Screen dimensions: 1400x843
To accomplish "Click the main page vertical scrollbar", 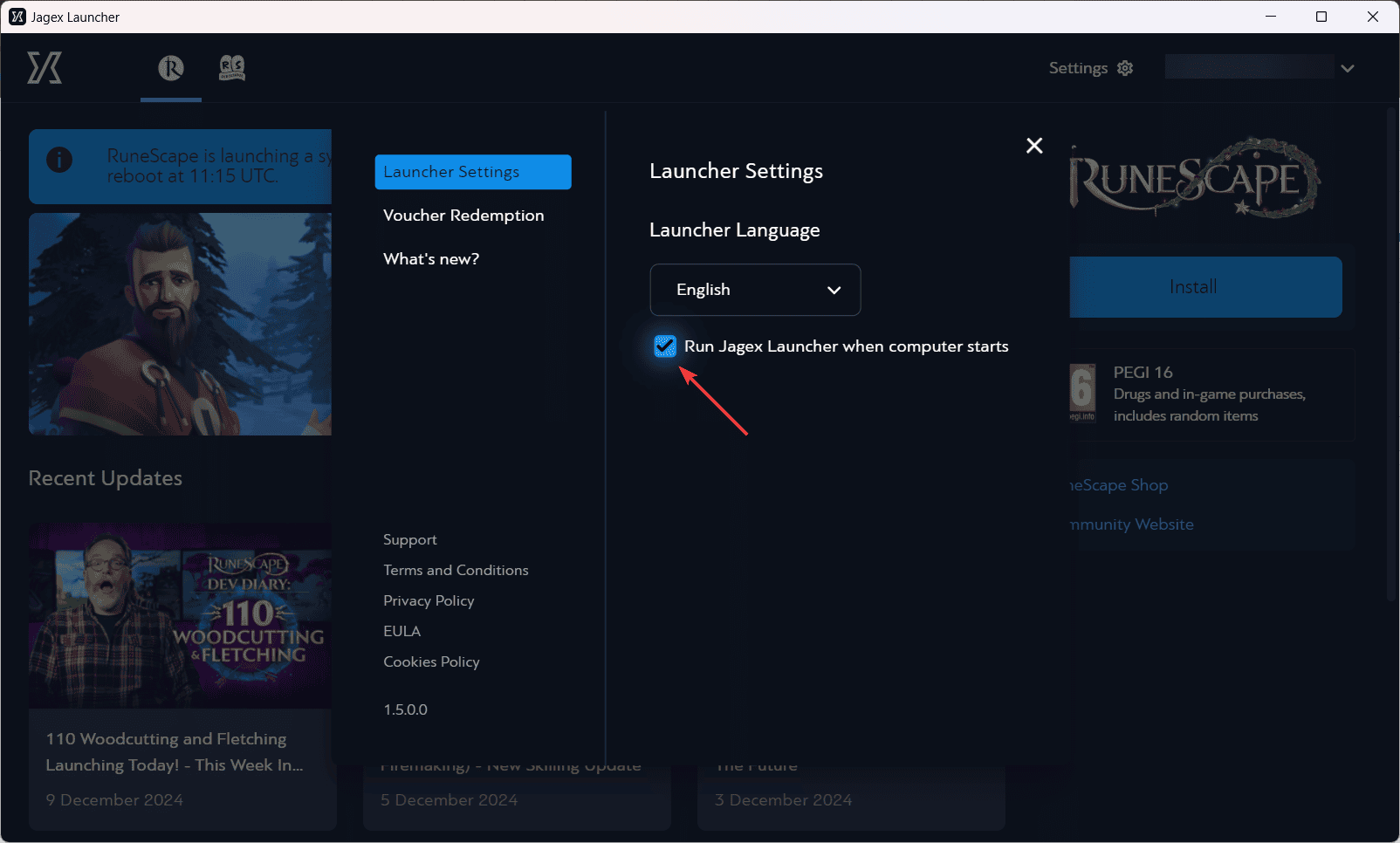I will tap(1391, 353).
